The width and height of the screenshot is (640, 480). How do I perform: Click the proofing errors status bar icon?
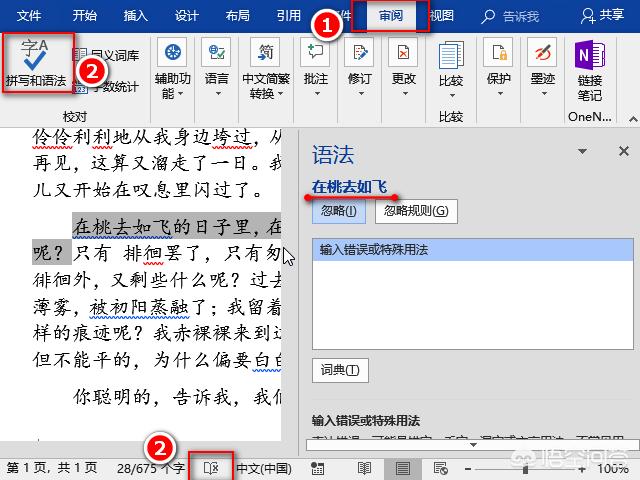(x=211, y=468)
